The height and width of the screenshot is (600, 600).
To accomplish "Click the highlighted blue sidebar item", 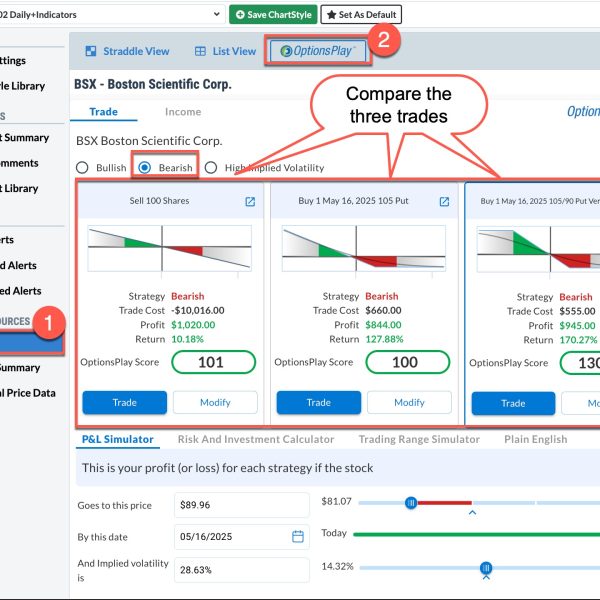I will tap(31, 342).
